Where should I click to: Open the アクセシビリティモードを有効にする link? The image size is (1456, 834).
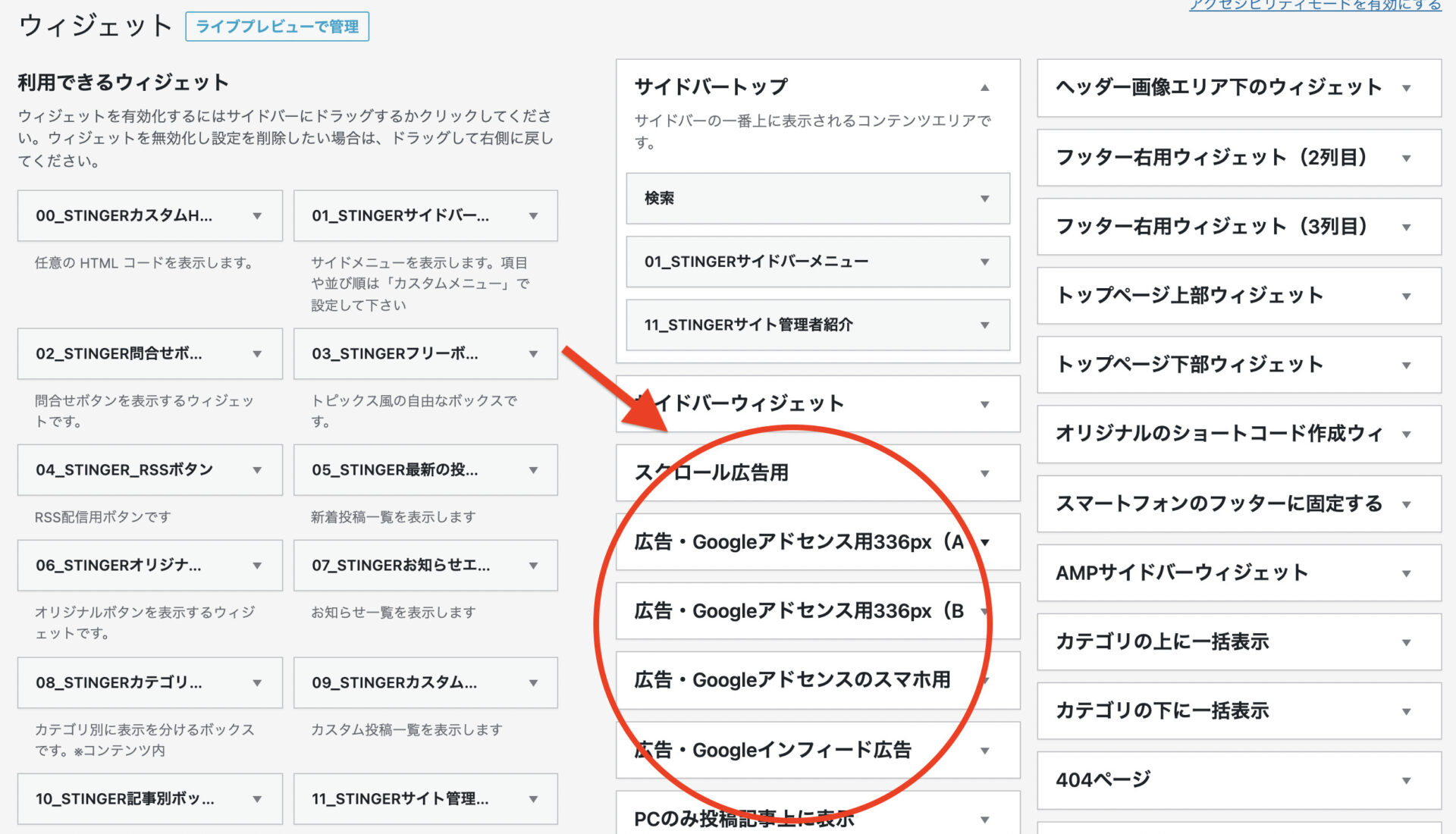tap(1315, 5)
